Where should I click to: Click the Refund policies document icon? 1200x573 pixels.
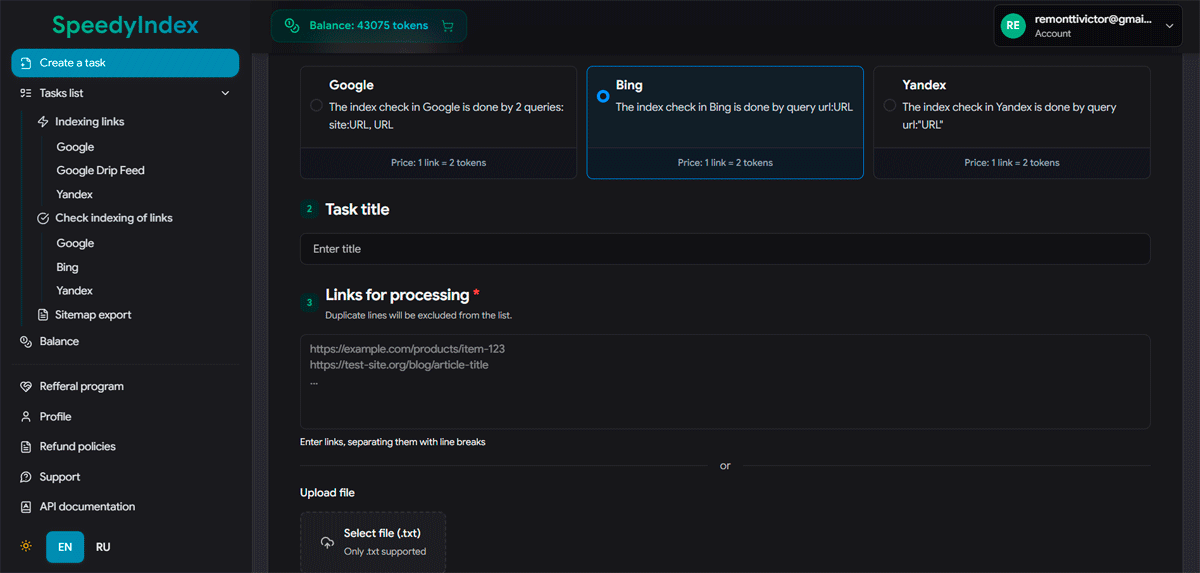[26, 447]
